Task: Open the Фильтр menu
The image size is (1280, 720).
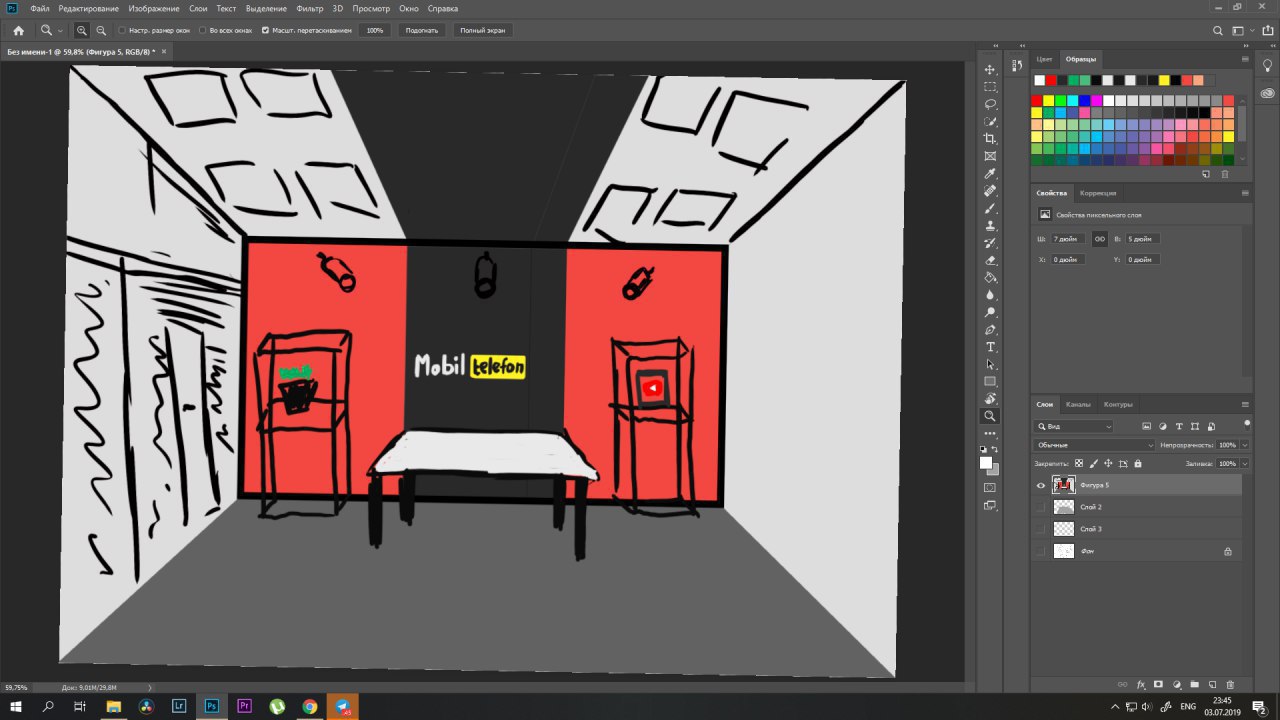Action: point(311,8)
